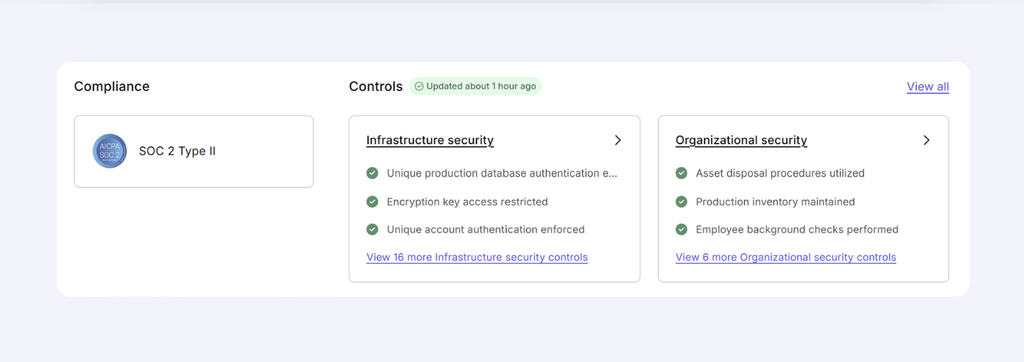Click the Controls section heading
1024x362 pixels.
(x=376, y=86)
